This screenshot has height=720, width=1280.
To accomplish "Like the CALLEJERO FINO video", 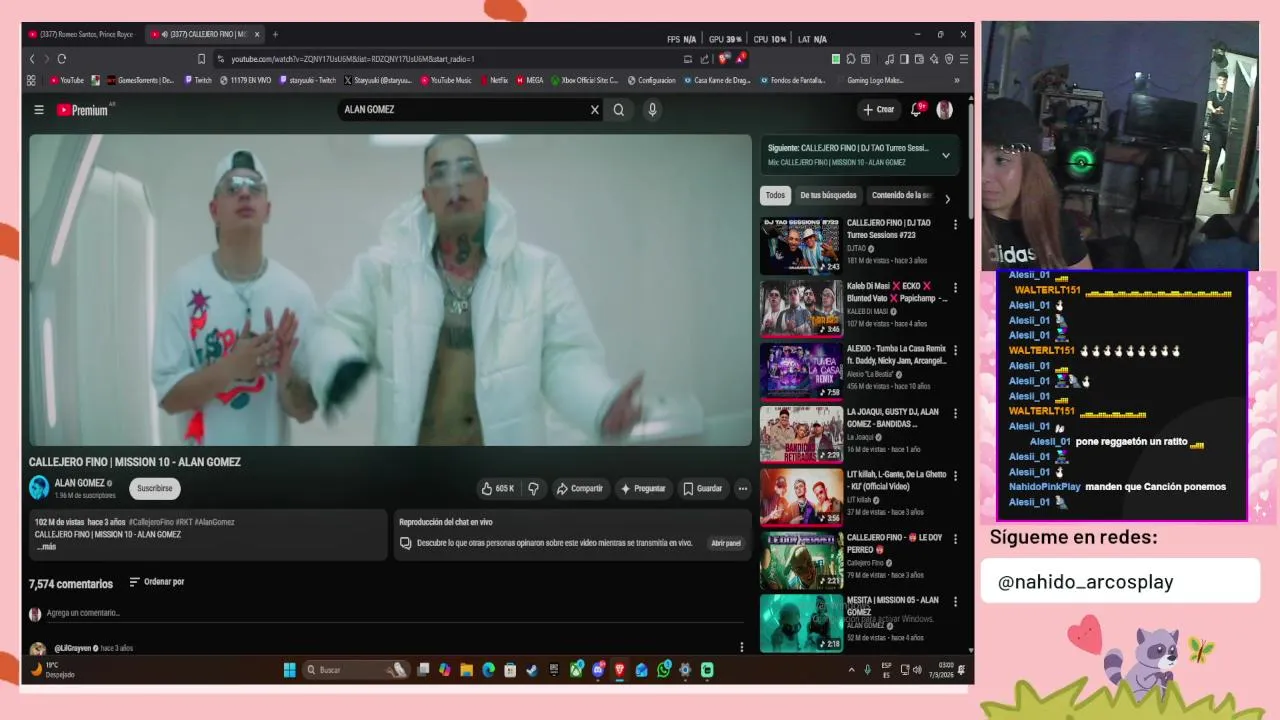I will tap(498, 489).
